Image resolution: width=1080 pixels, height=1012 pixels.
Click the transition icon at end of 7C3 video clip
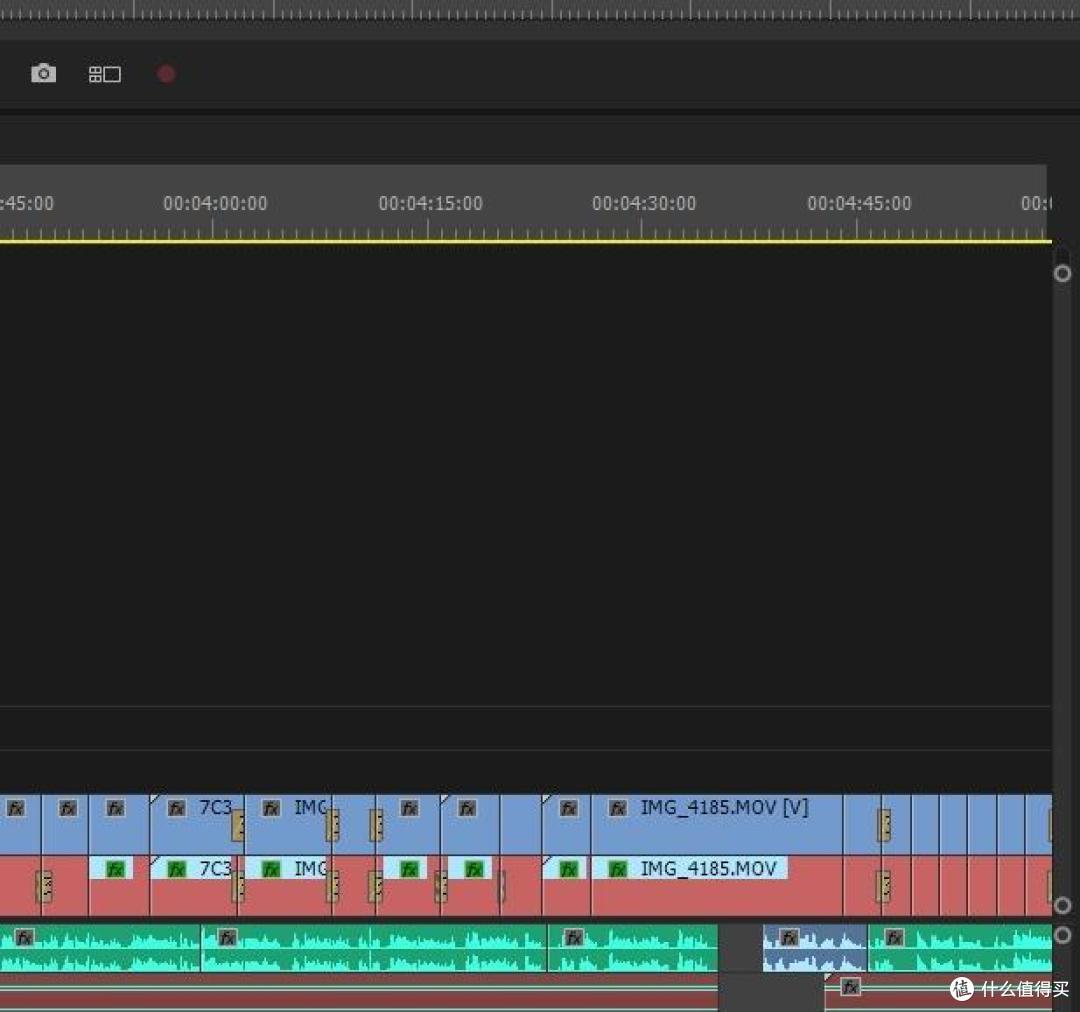[238, 825]
